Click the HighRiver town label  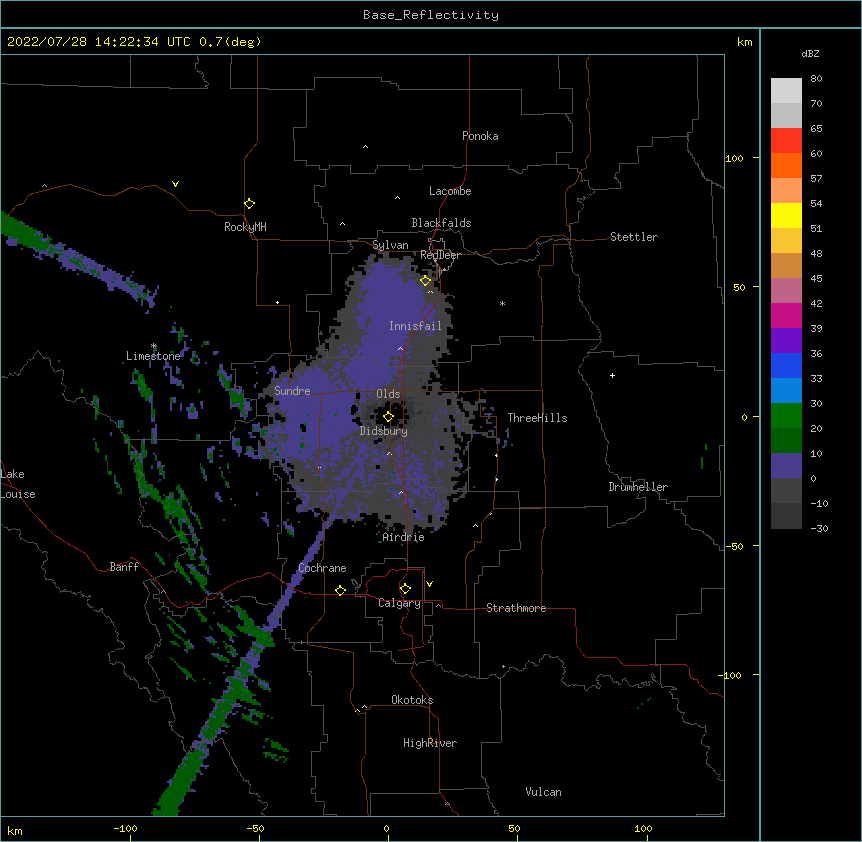pyautogui.click(x=430, y=743)
